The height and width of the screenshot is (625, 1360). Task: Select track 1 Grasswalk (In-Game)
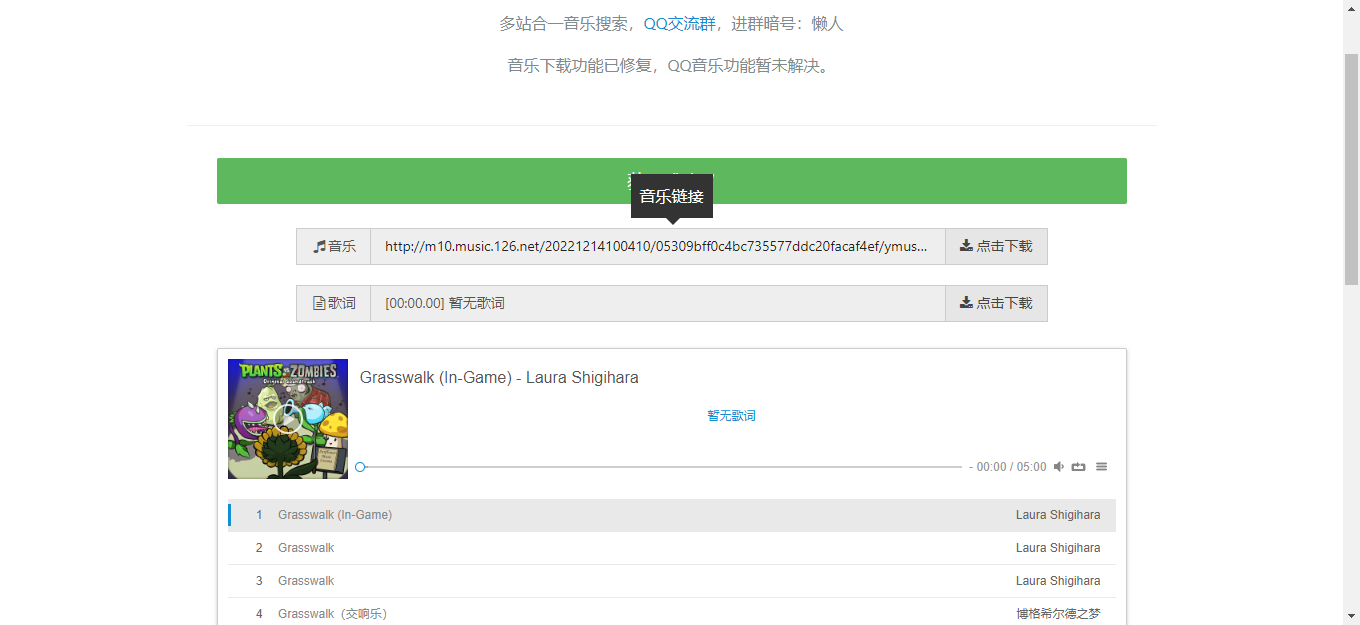click(672, 515)
